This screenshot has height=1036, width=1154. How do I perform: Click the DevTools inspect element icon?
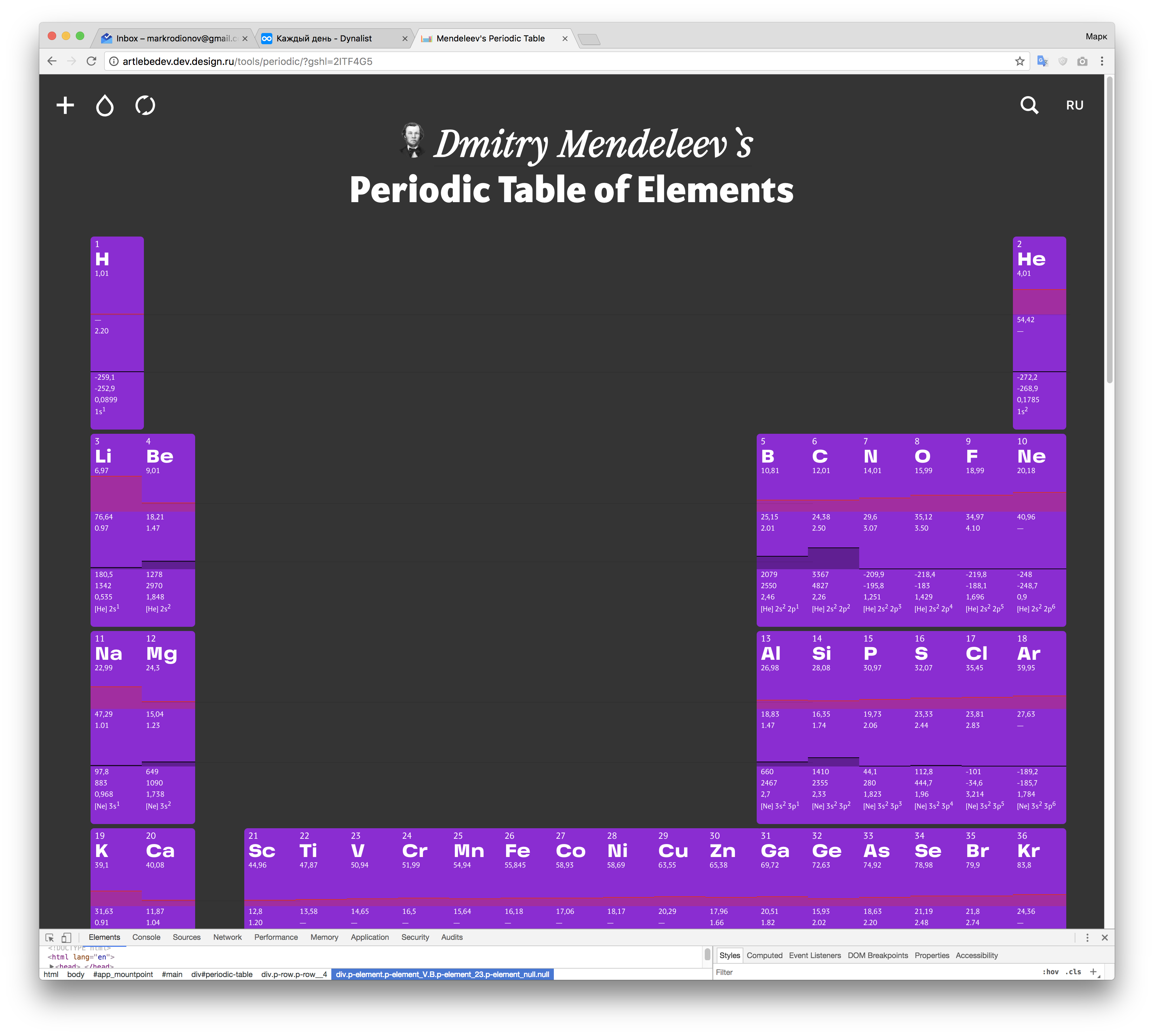point(50,937)
